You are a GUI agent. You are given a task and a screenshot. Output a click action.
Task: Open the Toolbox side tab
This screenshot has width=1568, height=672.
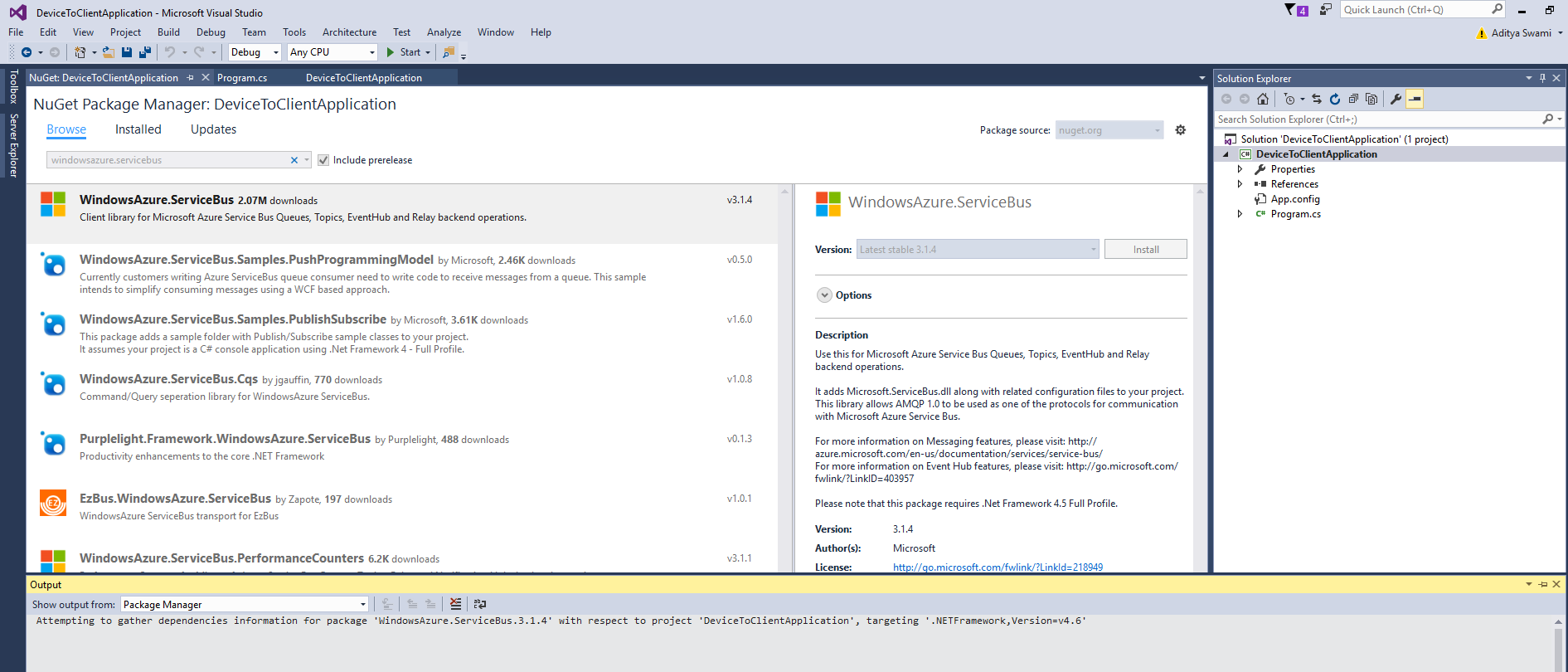click(13, 86)
